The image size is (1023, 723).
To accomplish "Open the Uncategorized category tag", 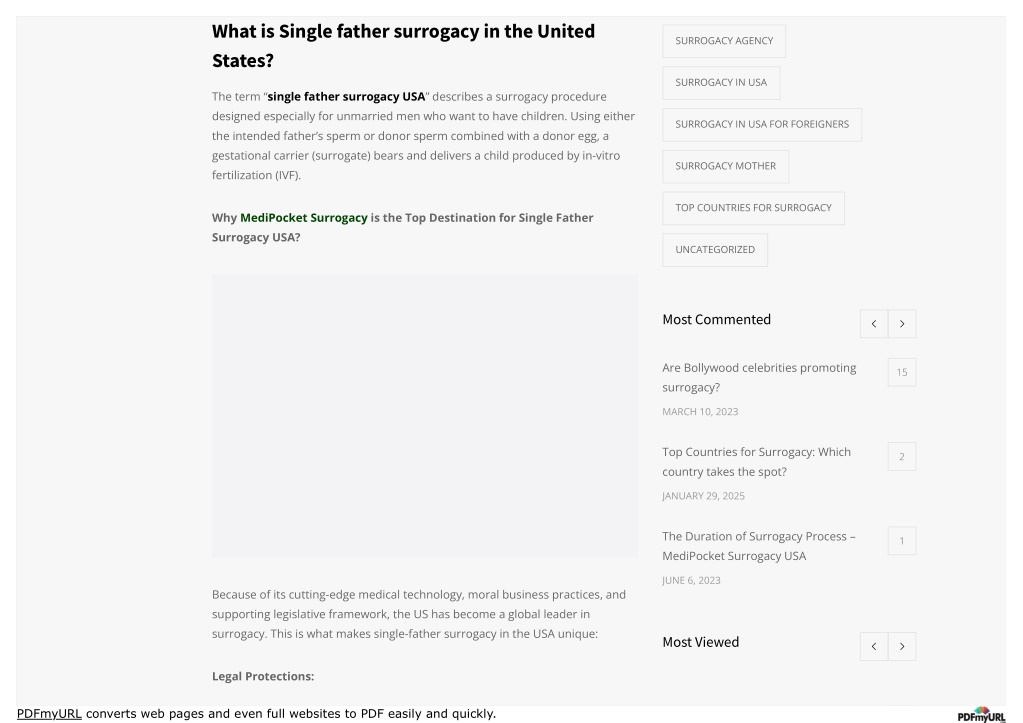I will point(715,250).
